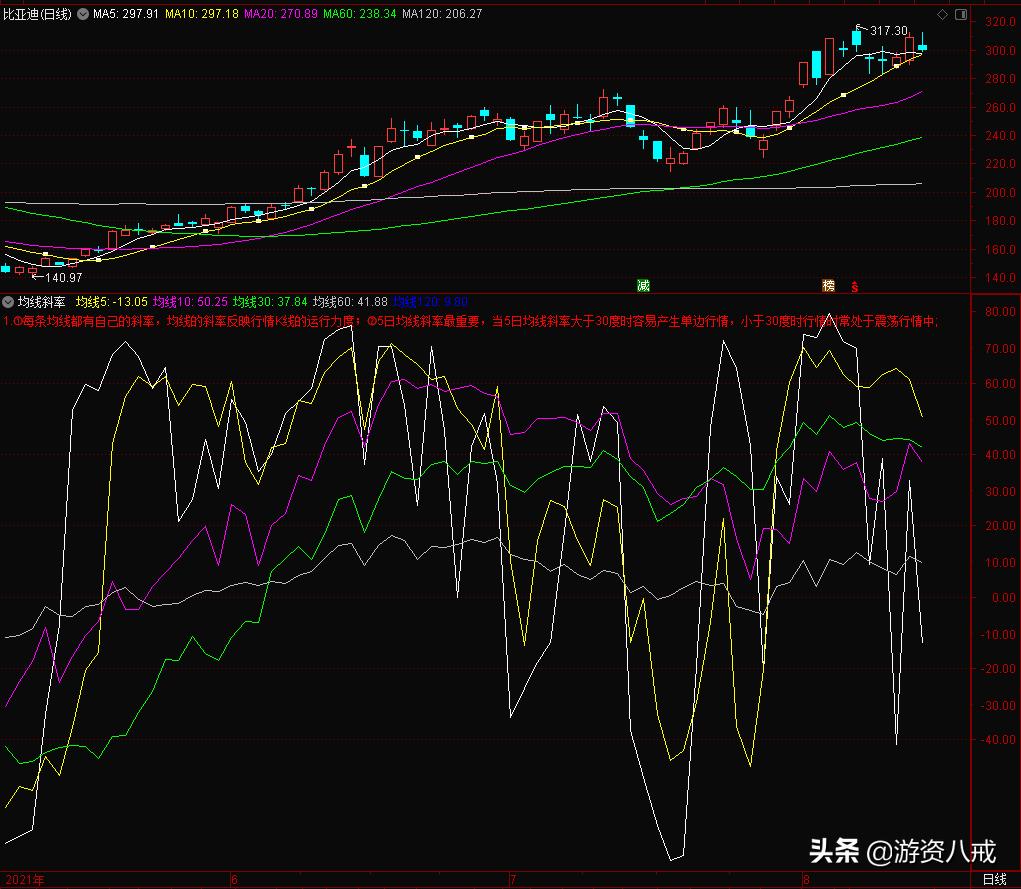Click the 0.00 slope axis label
The image size is (1021, 889).
click(x=1003, y=597)
